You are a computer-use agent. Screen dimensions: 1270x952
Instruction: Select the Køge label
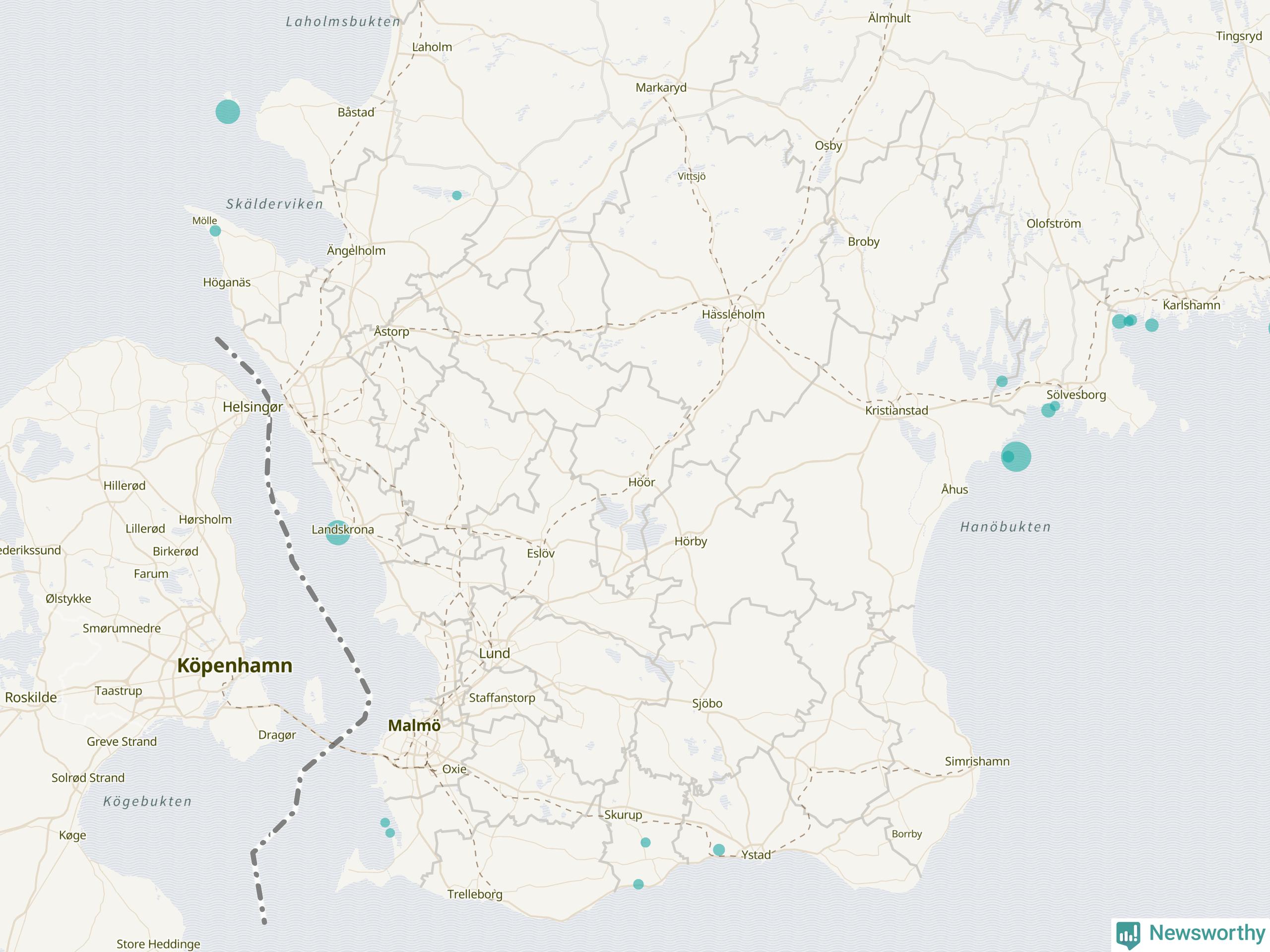[72, 835]
